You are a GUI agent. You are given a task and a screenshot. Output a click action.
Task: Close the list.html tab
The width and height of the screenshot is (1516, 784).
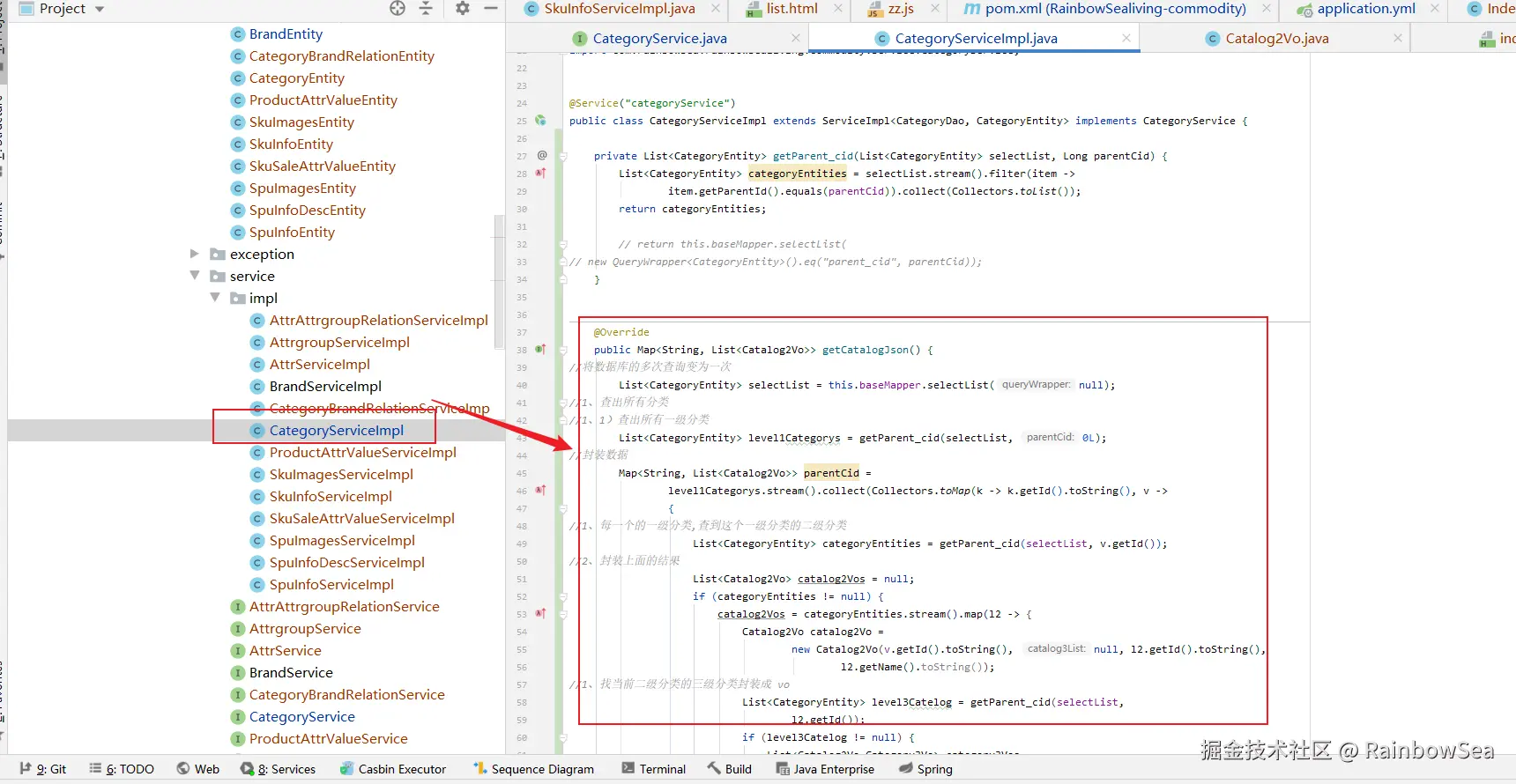coord(837,9)
